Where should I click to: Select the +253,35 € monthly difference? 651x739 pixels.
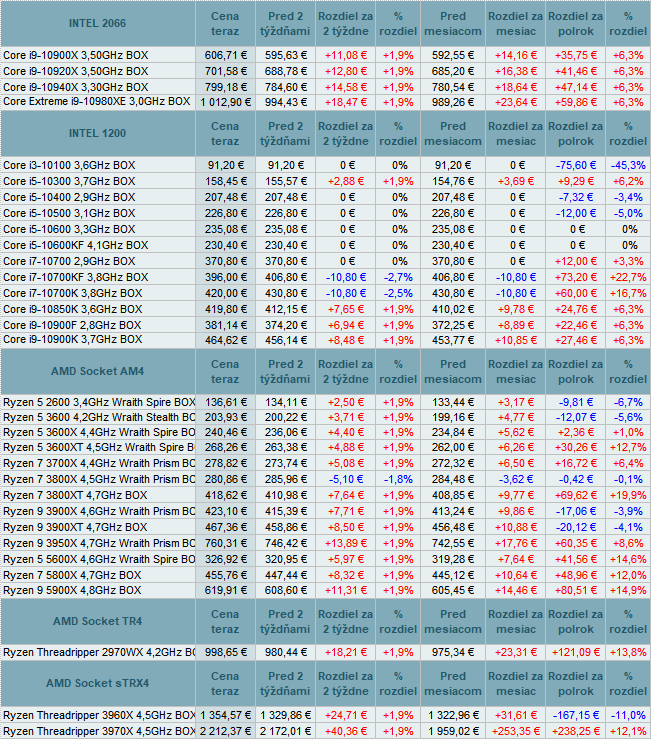(x=516, y=731)
